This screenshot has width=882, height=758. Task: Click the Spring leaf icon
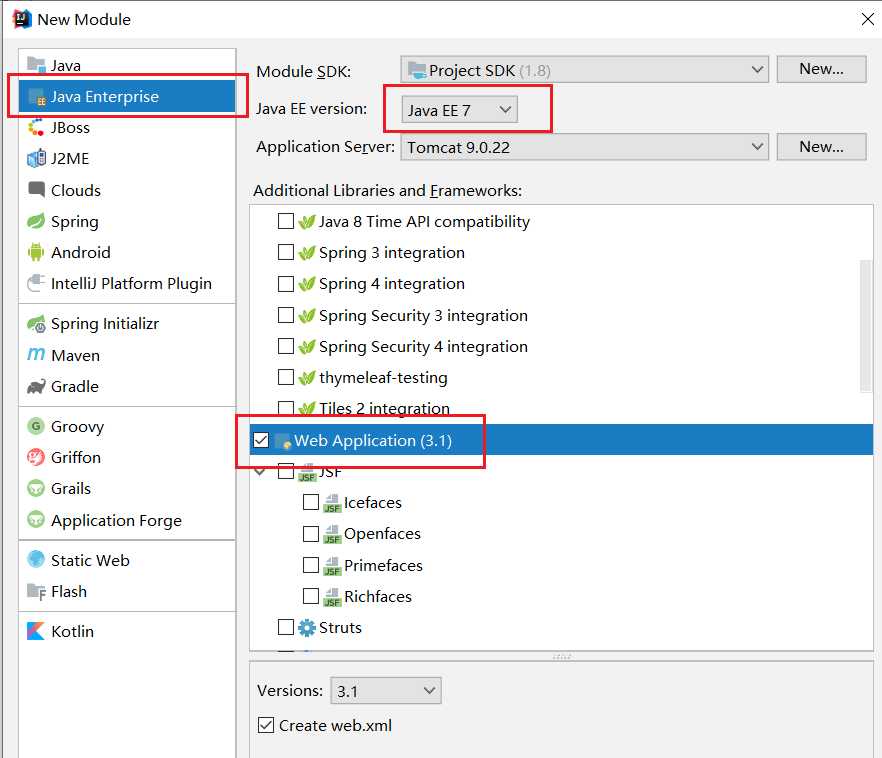36,221
